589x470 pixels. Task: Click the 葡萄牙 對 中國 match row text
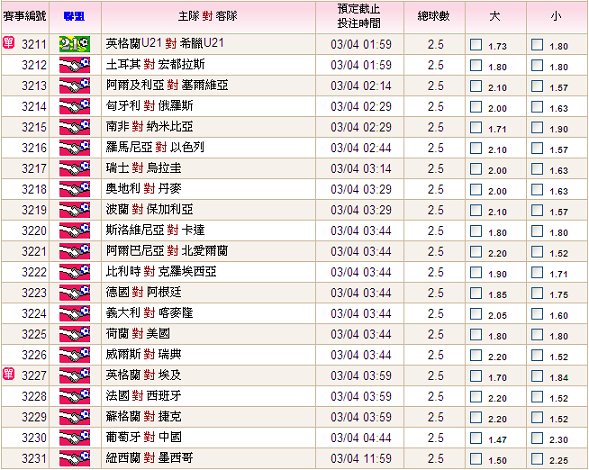pos(143,437)
